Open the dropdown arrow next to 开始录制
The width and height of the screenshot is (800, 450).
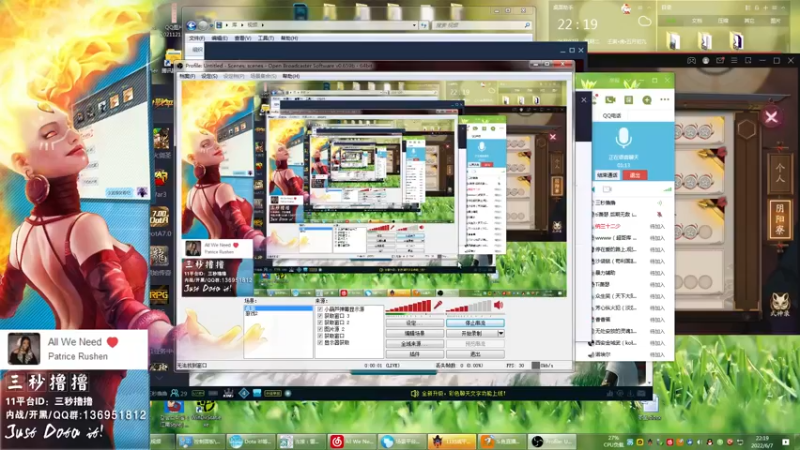click(501, 333)
